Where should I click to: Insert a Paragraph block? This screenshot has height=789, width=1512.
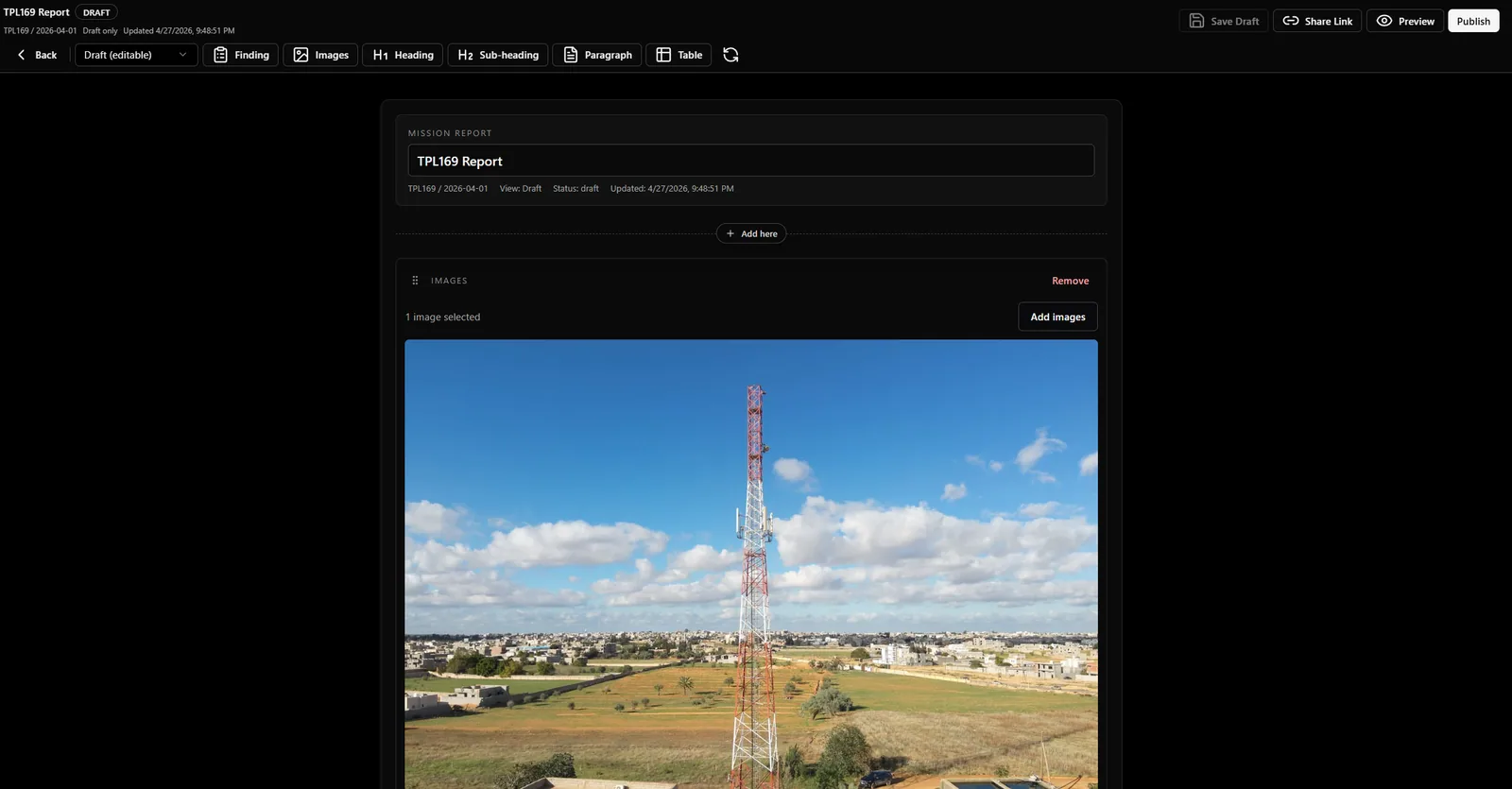(x=597, y=55)
